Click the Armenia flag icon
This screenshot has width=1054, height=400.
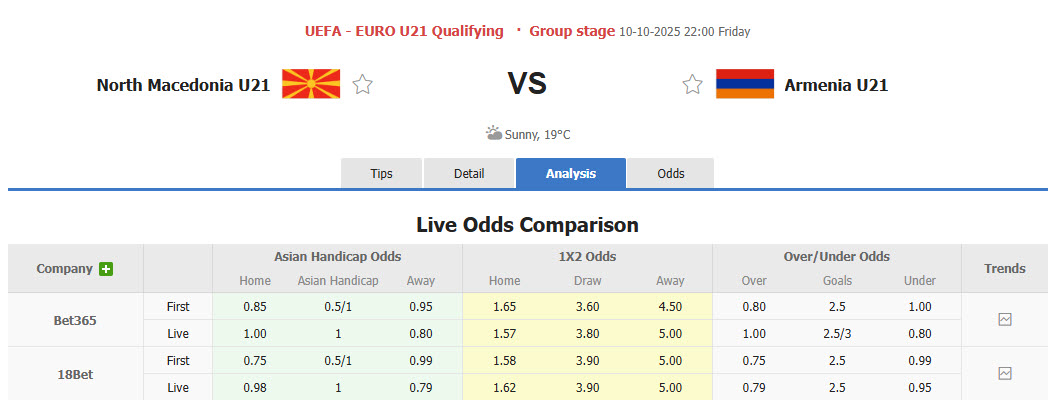[x=745, y=84]
